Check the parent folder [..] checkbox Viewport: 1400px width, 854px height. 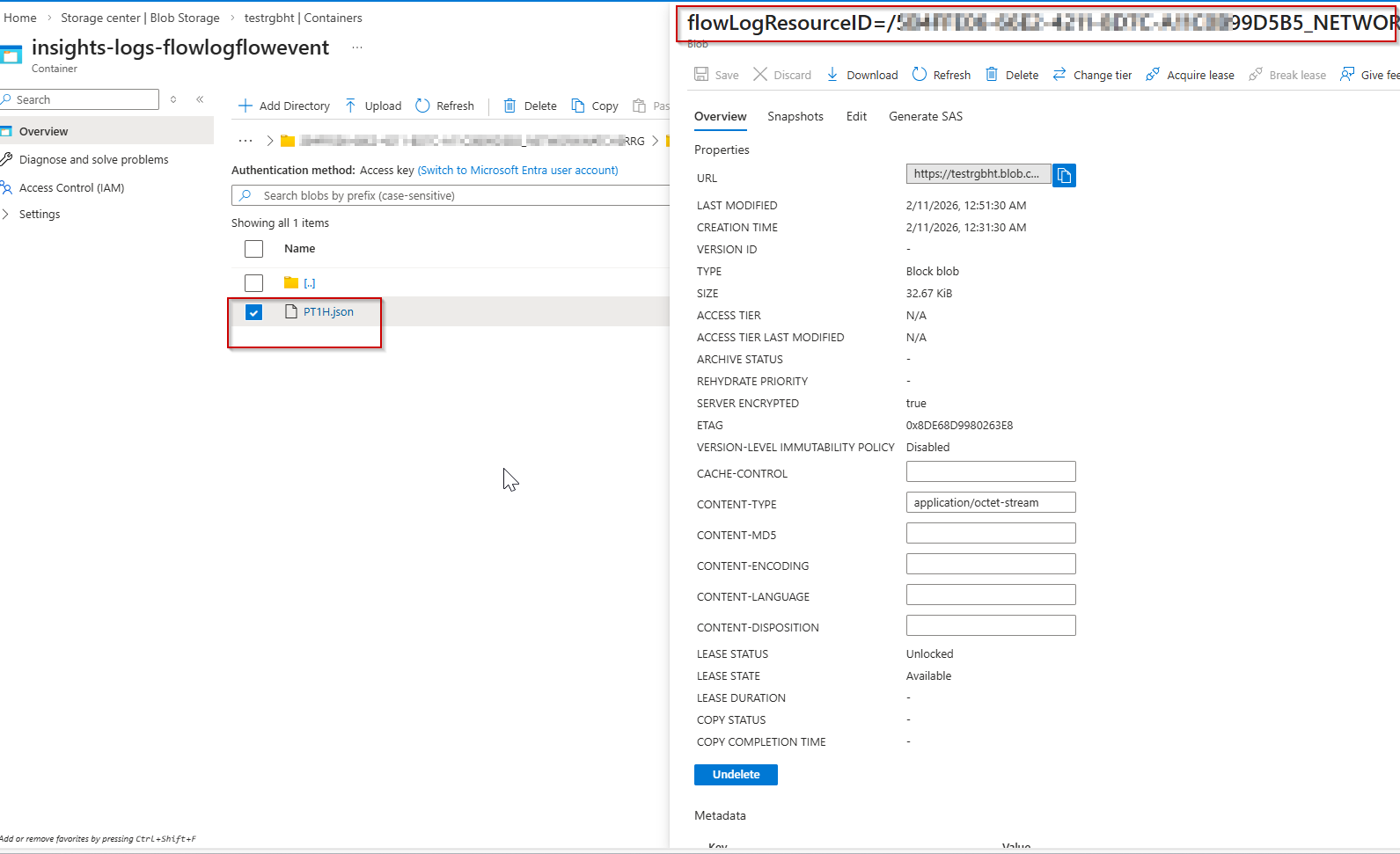253,282
